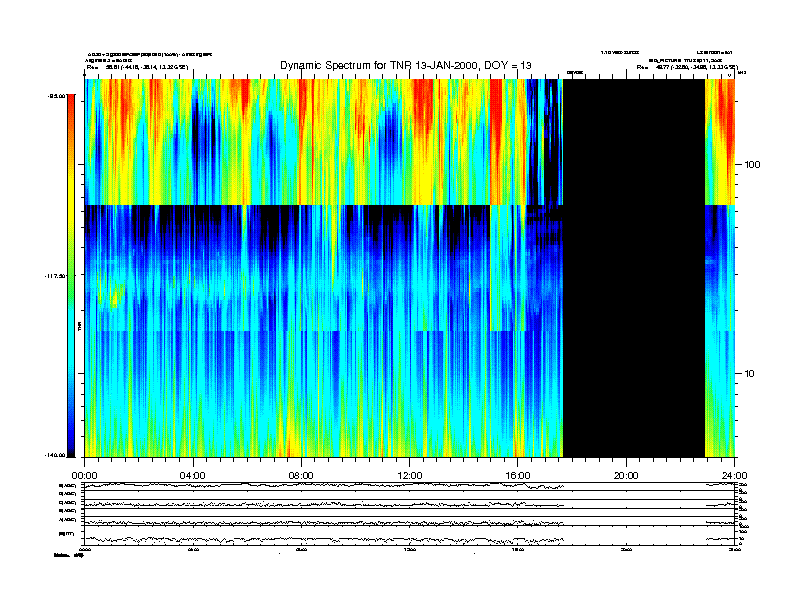
Task: Click the "20:00" time axis label
Action: [626, 476]
